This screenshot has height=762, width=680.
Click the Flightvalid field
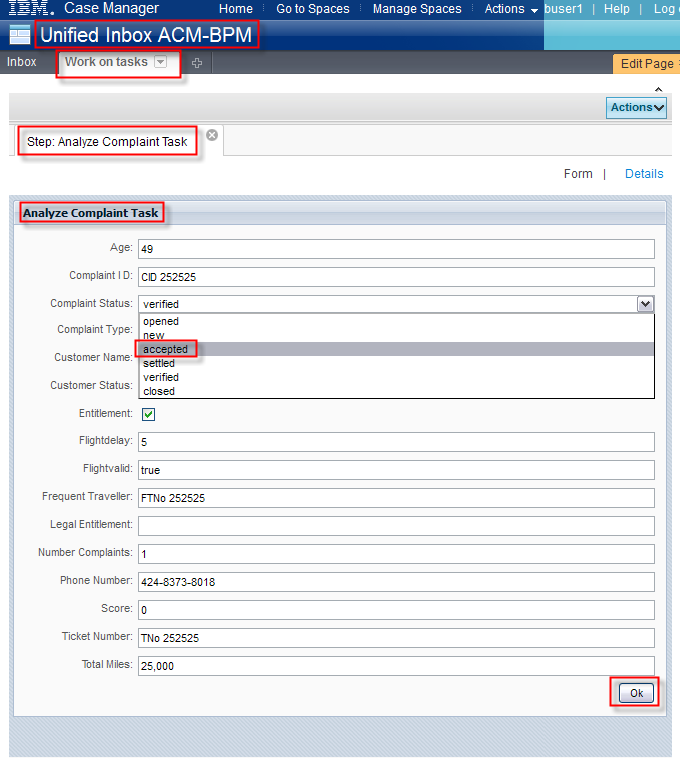[x=396, y=470]
